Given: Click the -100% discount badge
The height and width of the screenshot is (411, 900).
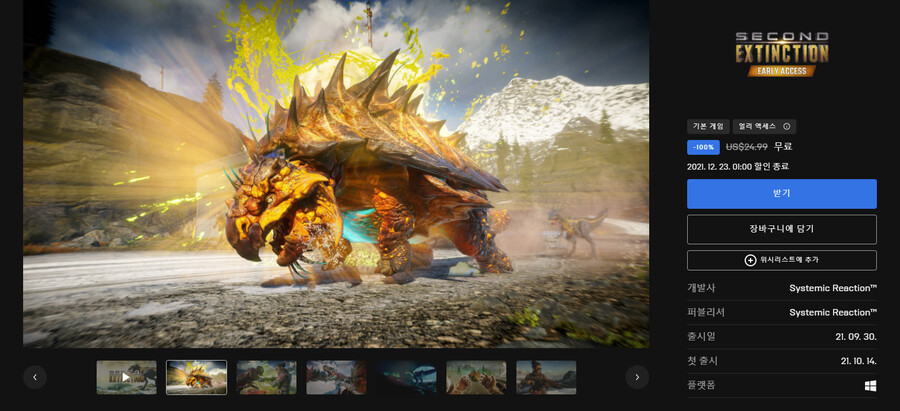Looking at the screenshot, I should [x=703, y=148].
